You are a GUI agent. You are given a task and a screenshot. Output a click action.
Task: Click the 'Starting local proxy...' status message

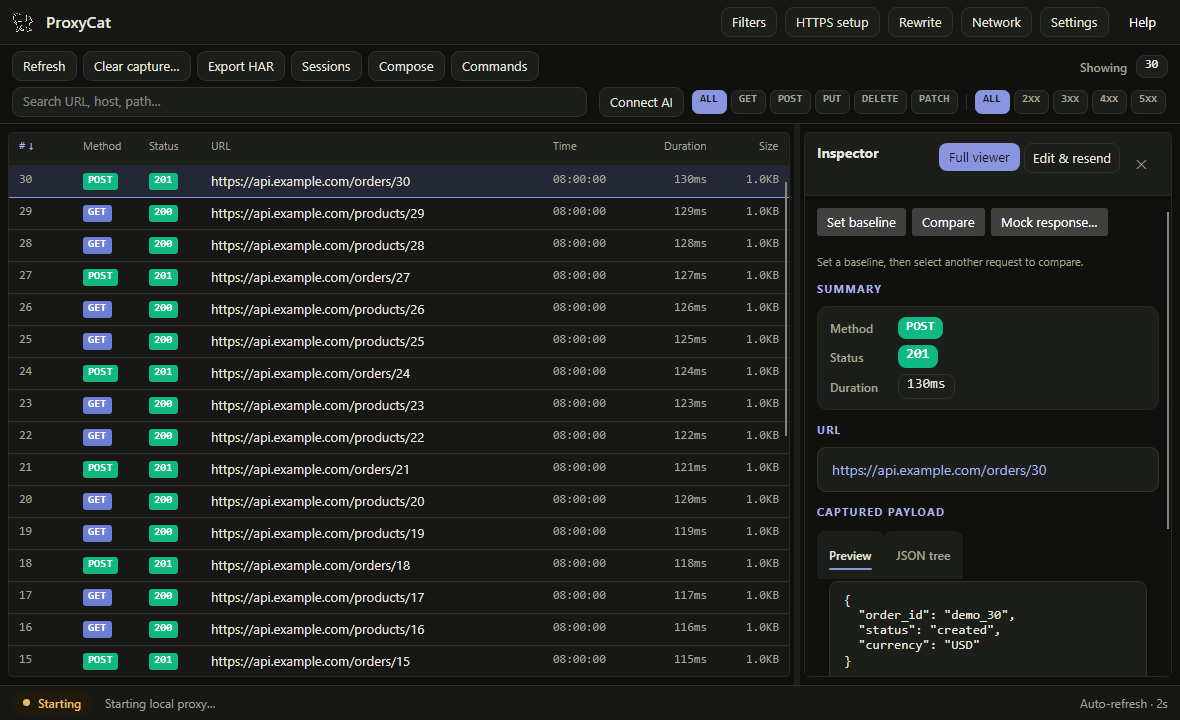tap(160, 703)
